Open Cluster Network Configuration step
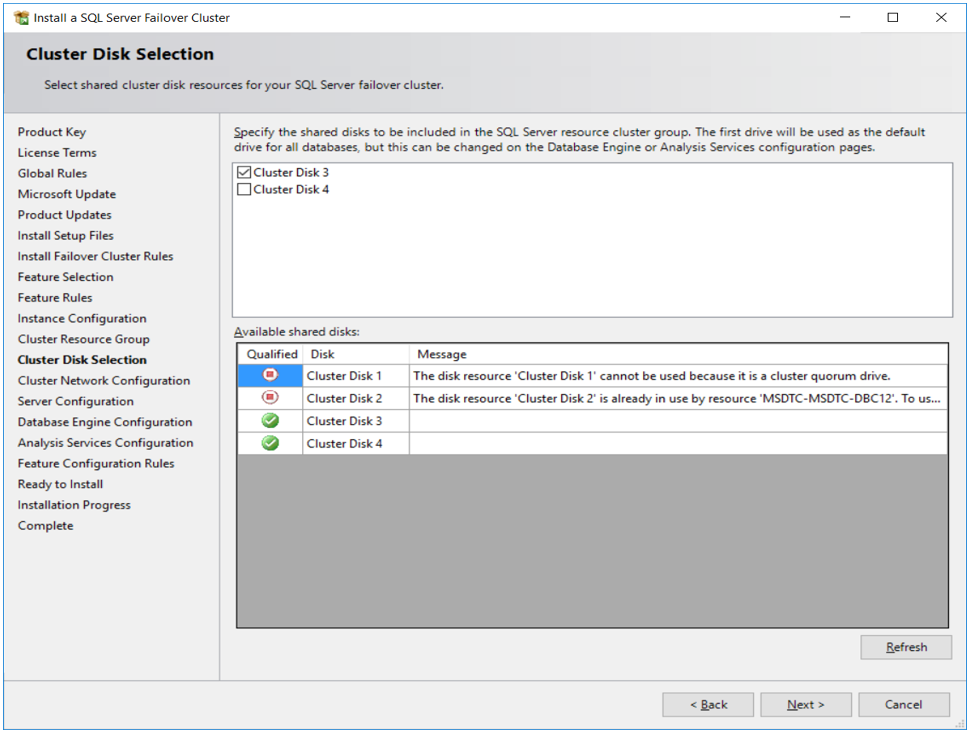 [x=104, y=381]
